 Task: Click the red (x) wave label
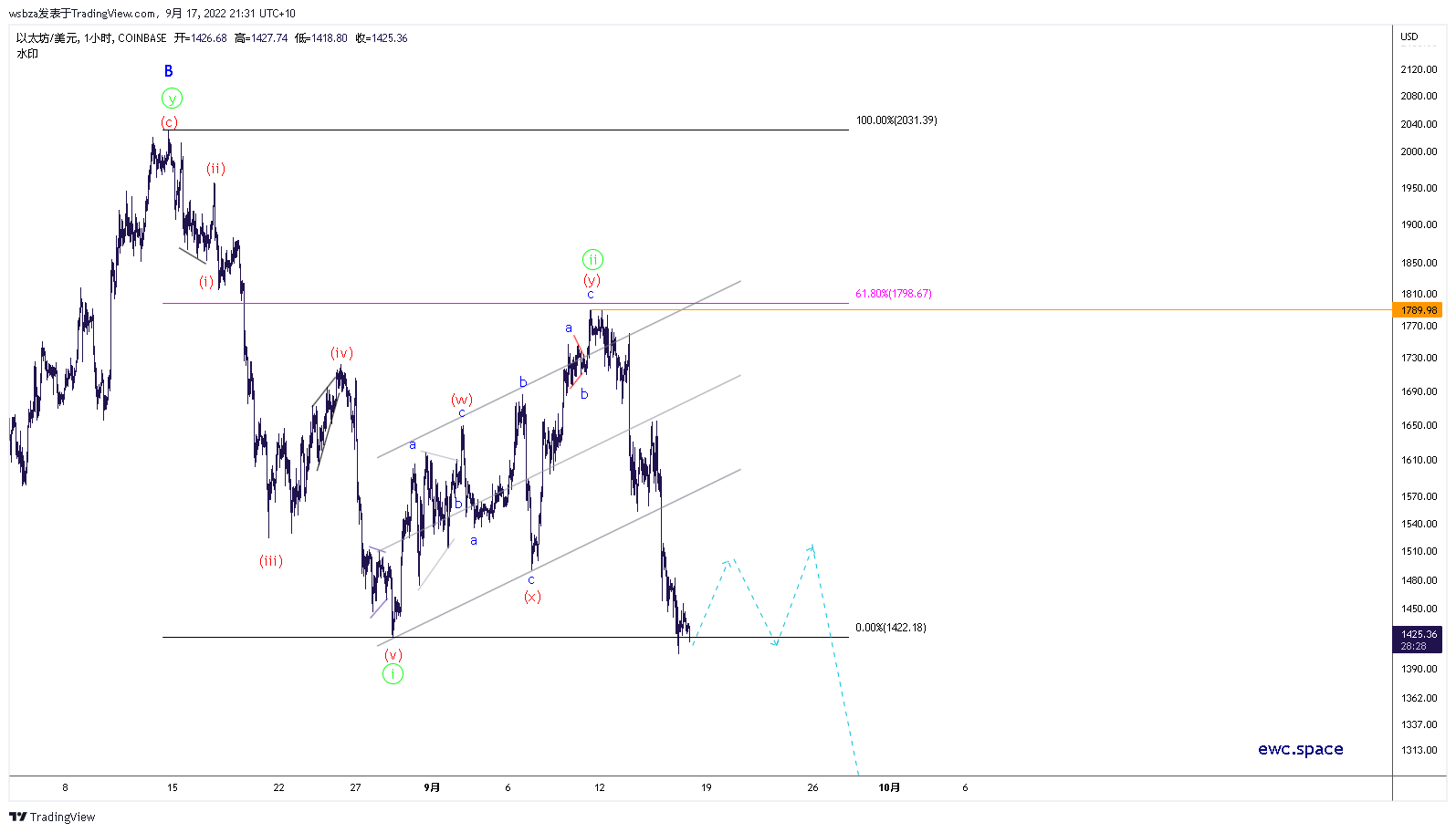coord(532,597)
